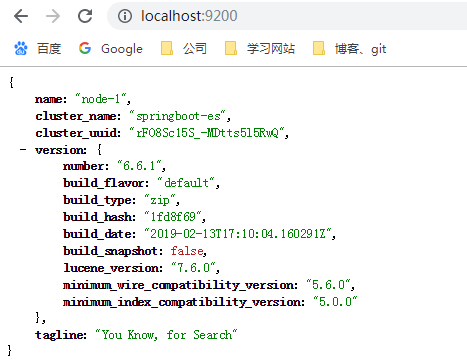
Task: Click the "node-1" name value
Action: tap(101, 99)
